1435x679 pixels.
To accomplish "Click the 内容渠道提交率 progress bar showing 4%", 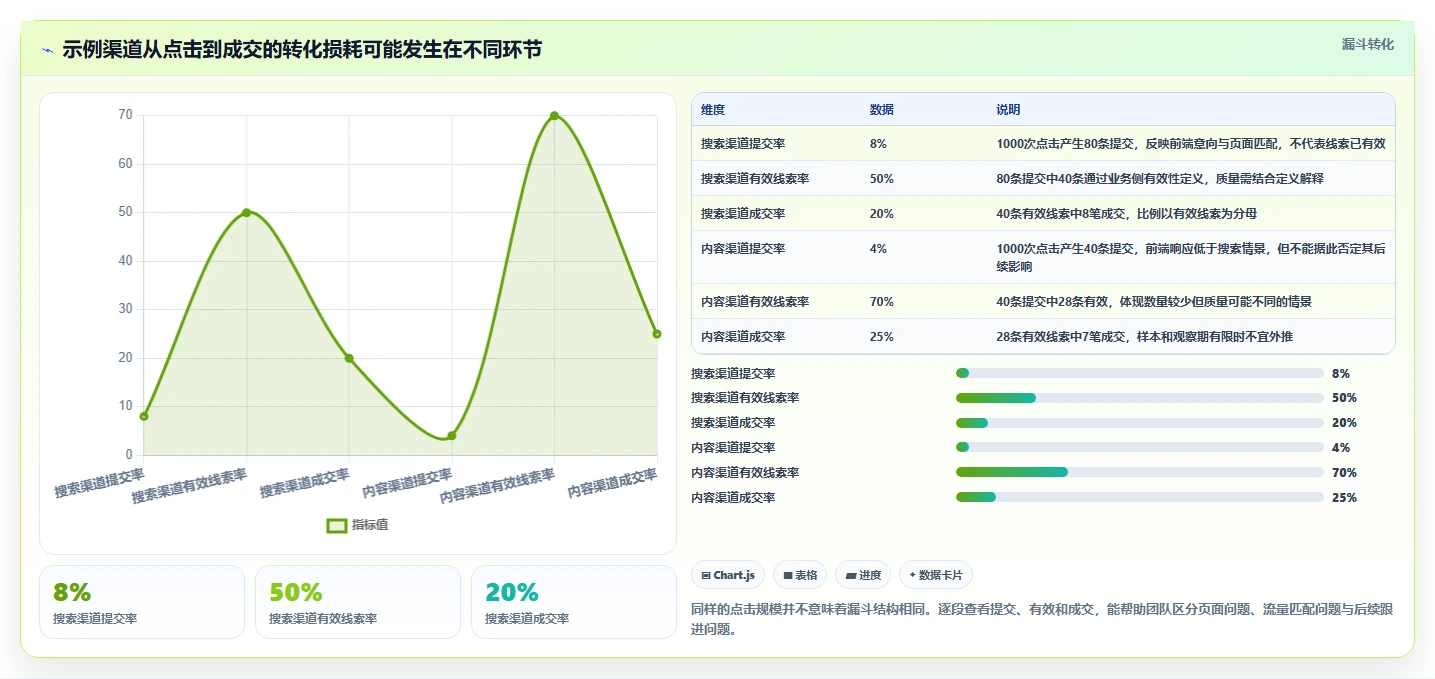I will (x=1140, y=447).
